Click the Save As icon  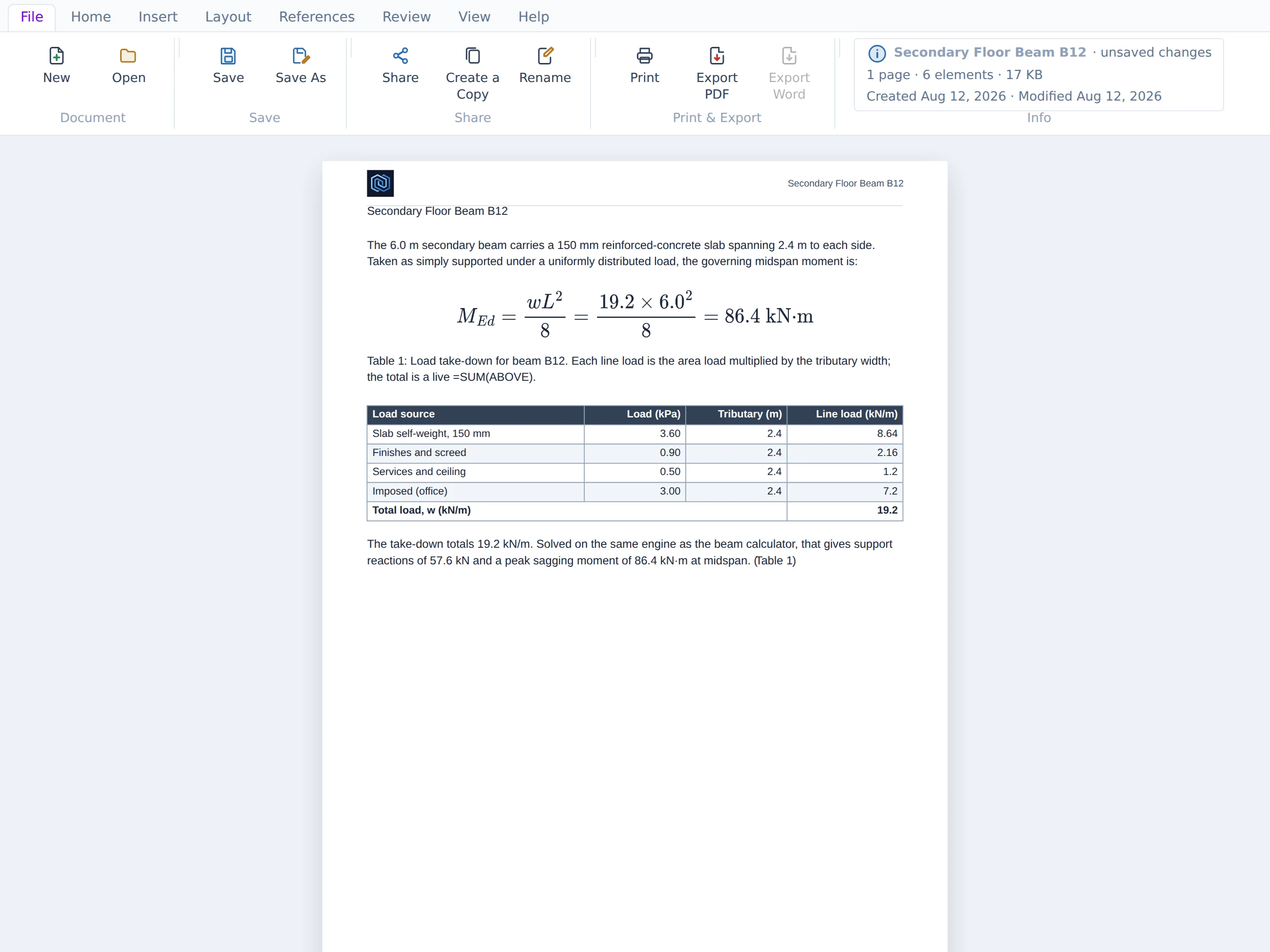click(x=300, y=56)
